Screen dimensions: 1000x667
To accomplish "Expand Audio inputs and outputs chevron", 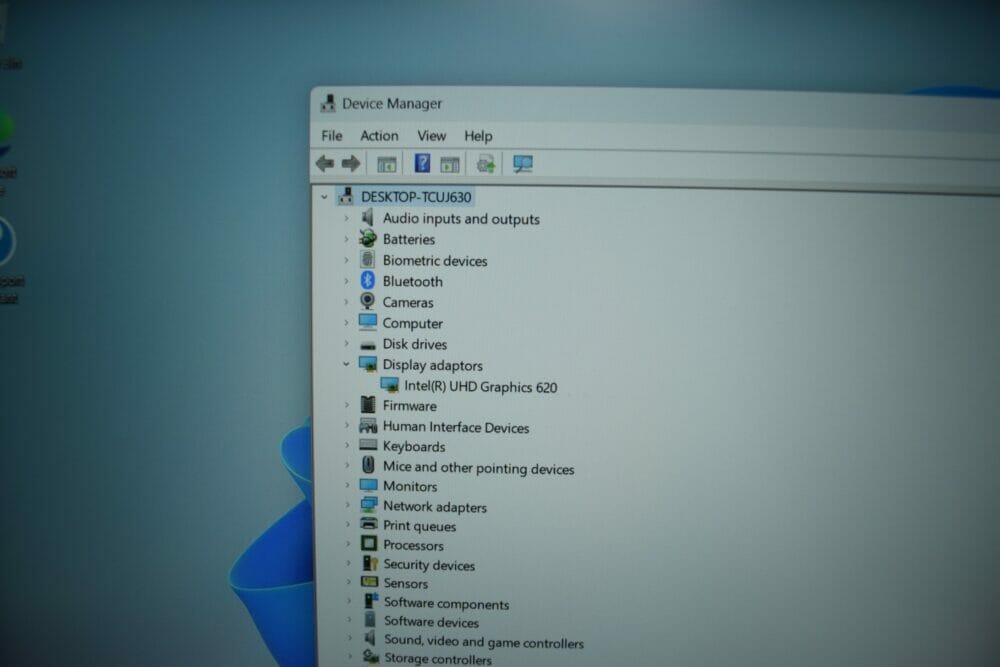I will [346, 218].
